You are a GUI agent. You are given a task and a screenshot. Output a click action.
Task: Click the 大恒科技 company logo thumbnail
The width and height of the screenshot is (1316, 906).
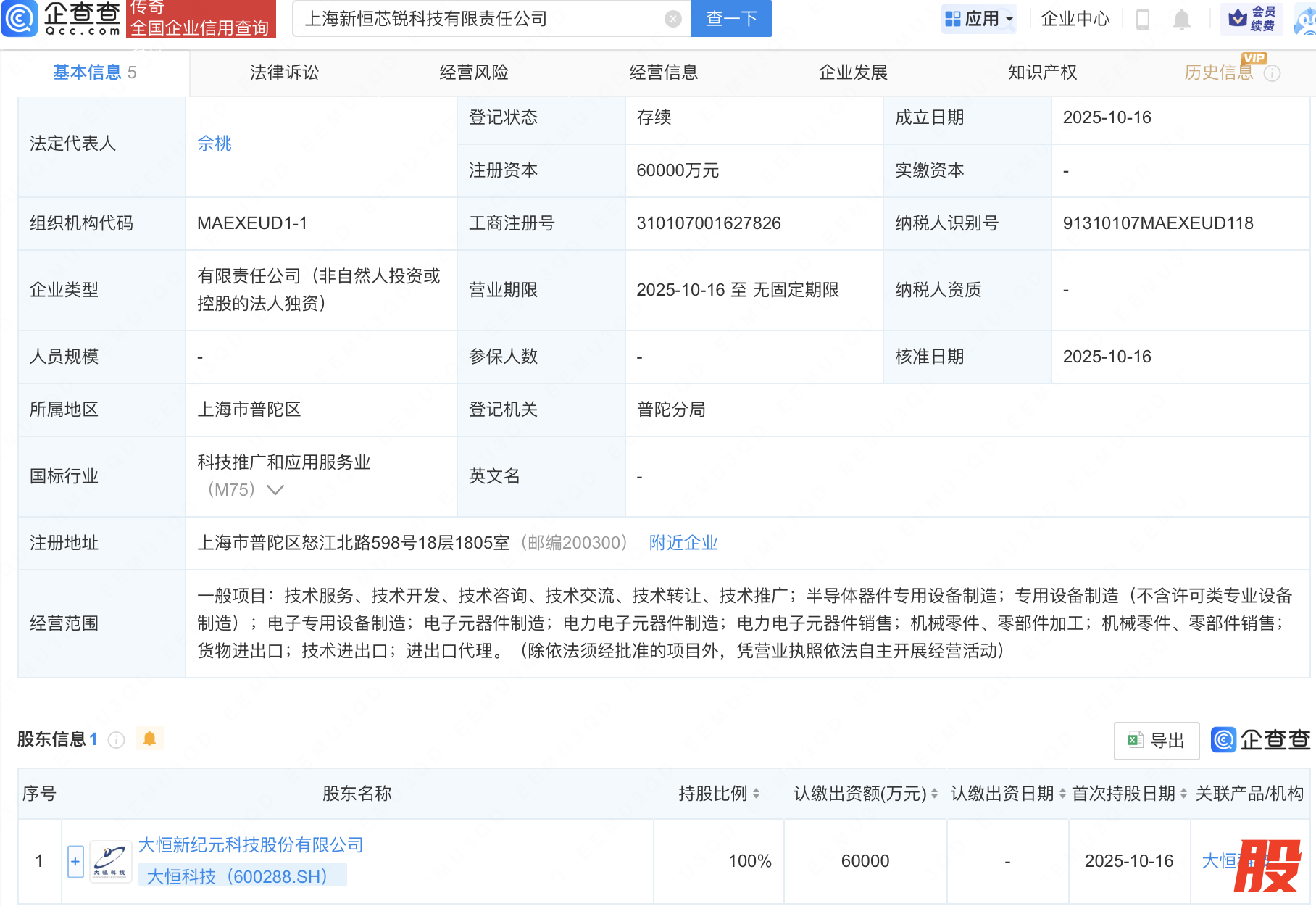coord(110,861)
